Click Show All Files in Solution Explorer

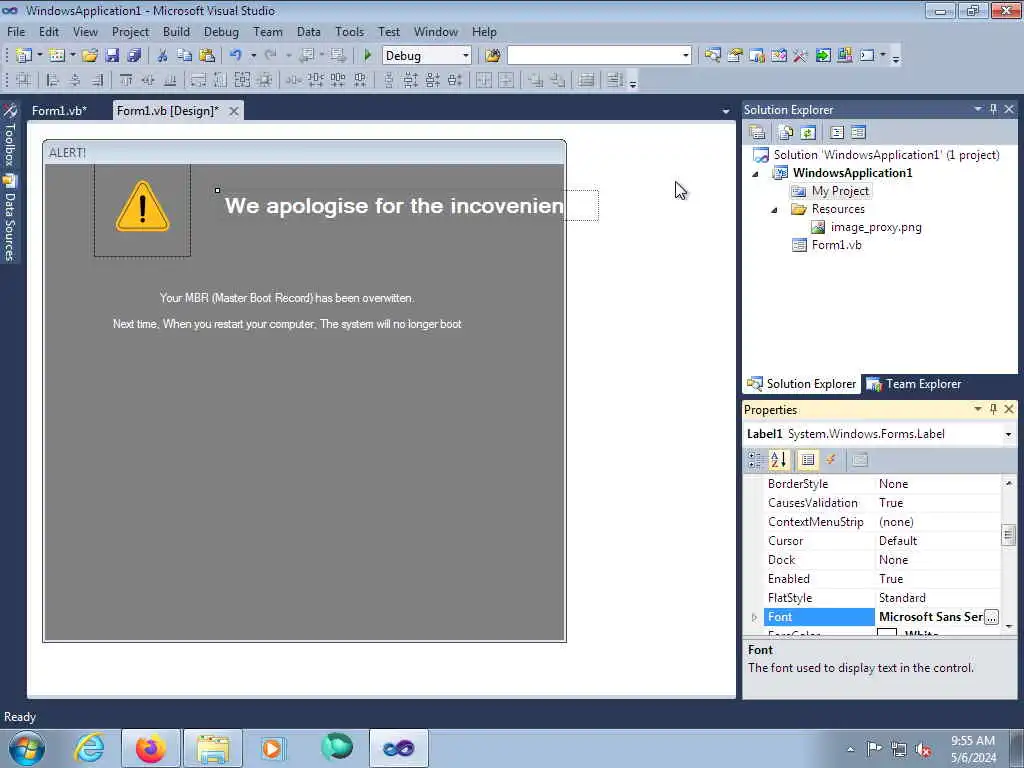point(786,133)
